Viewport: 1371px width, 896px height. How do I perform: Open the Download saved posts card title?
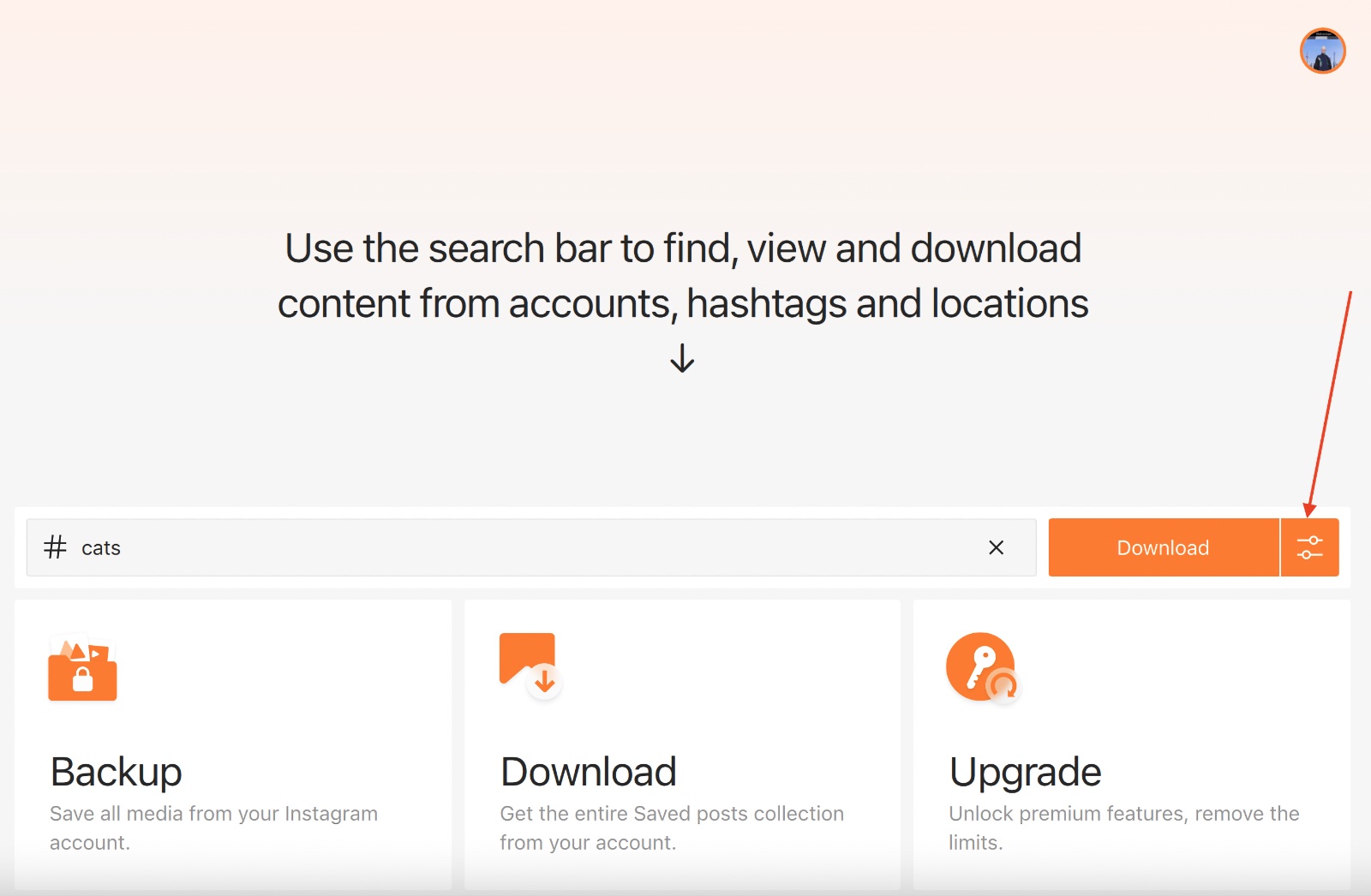(589, 772)
